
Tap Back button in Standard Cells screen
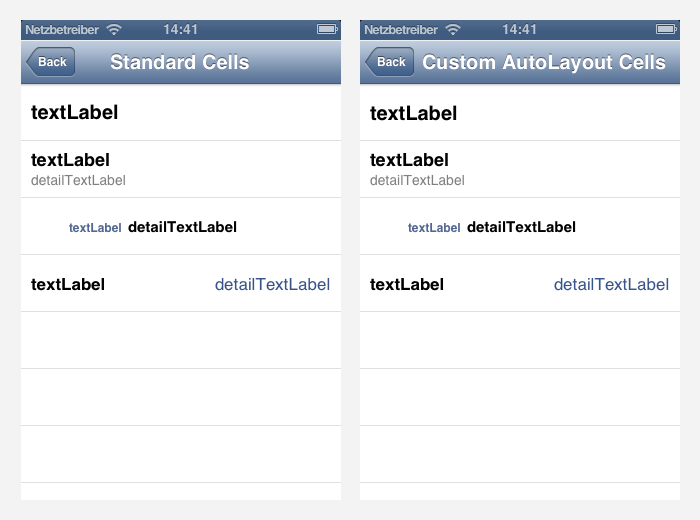(51, 62)
